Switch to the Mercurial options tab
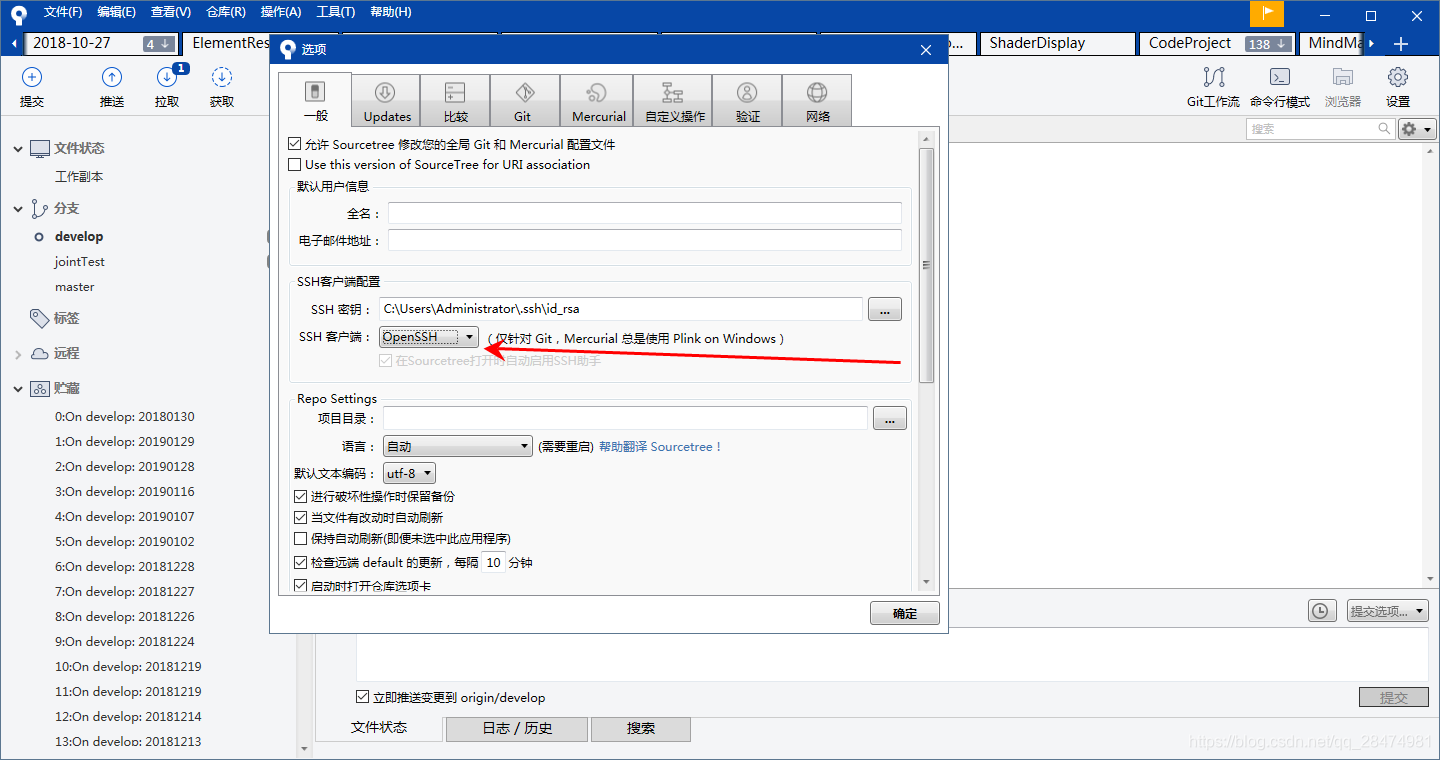Viewport: 1440px width, 760px height. [598, 100]
